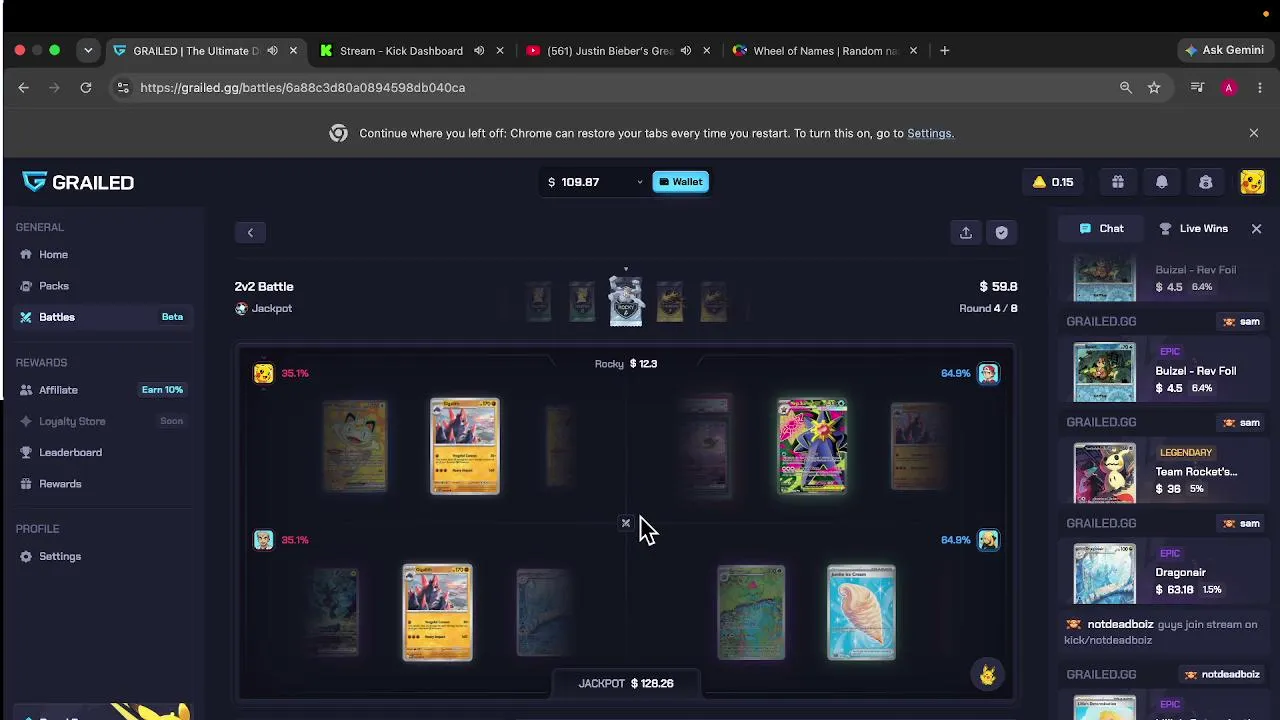This screenshot has width=1280, height=720.
Task: Click the "JACKPOT $ 128.26" label
Action: point(626,684)
